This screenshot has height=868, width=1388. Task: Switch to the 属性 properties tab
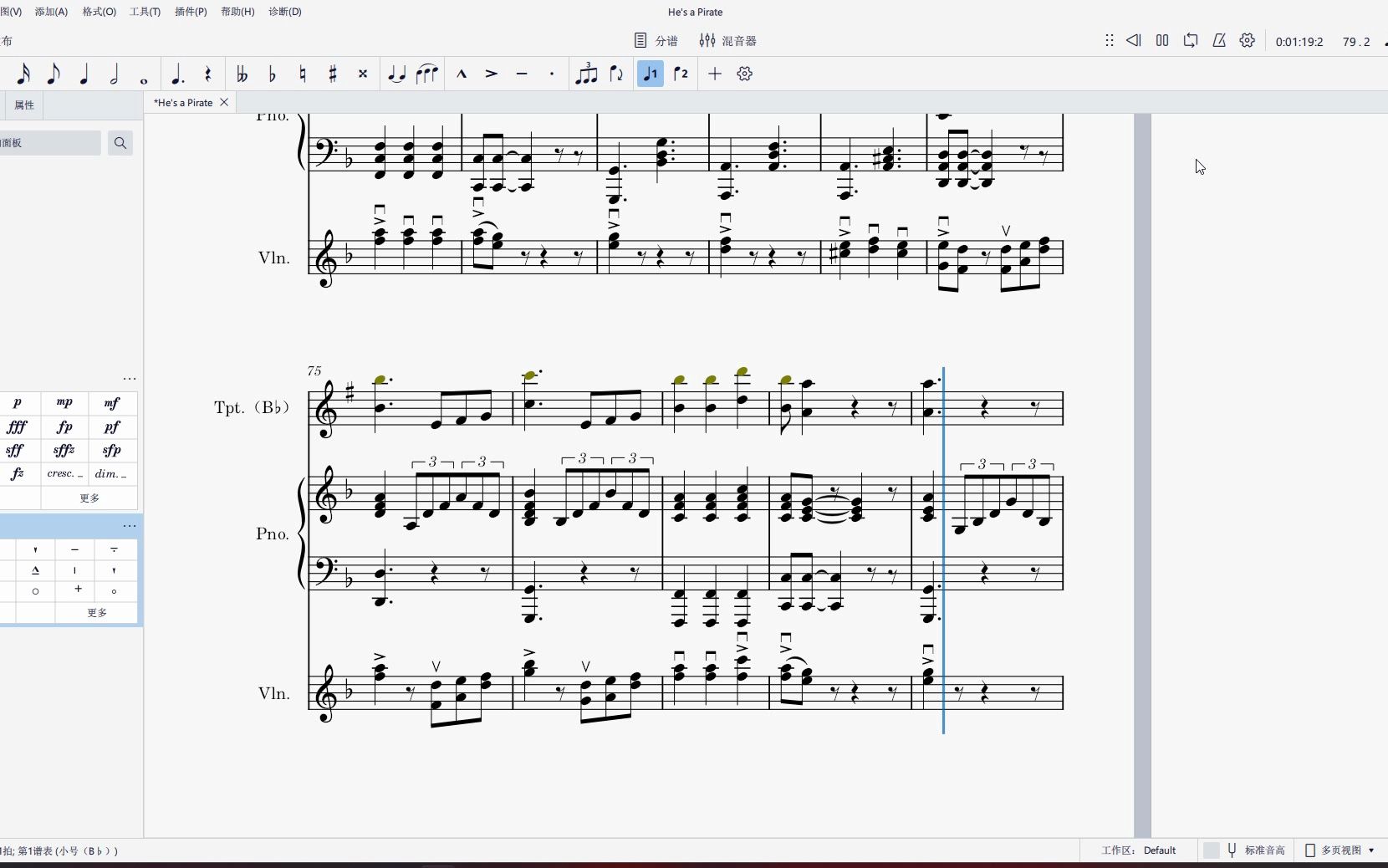tap(24, 105)
